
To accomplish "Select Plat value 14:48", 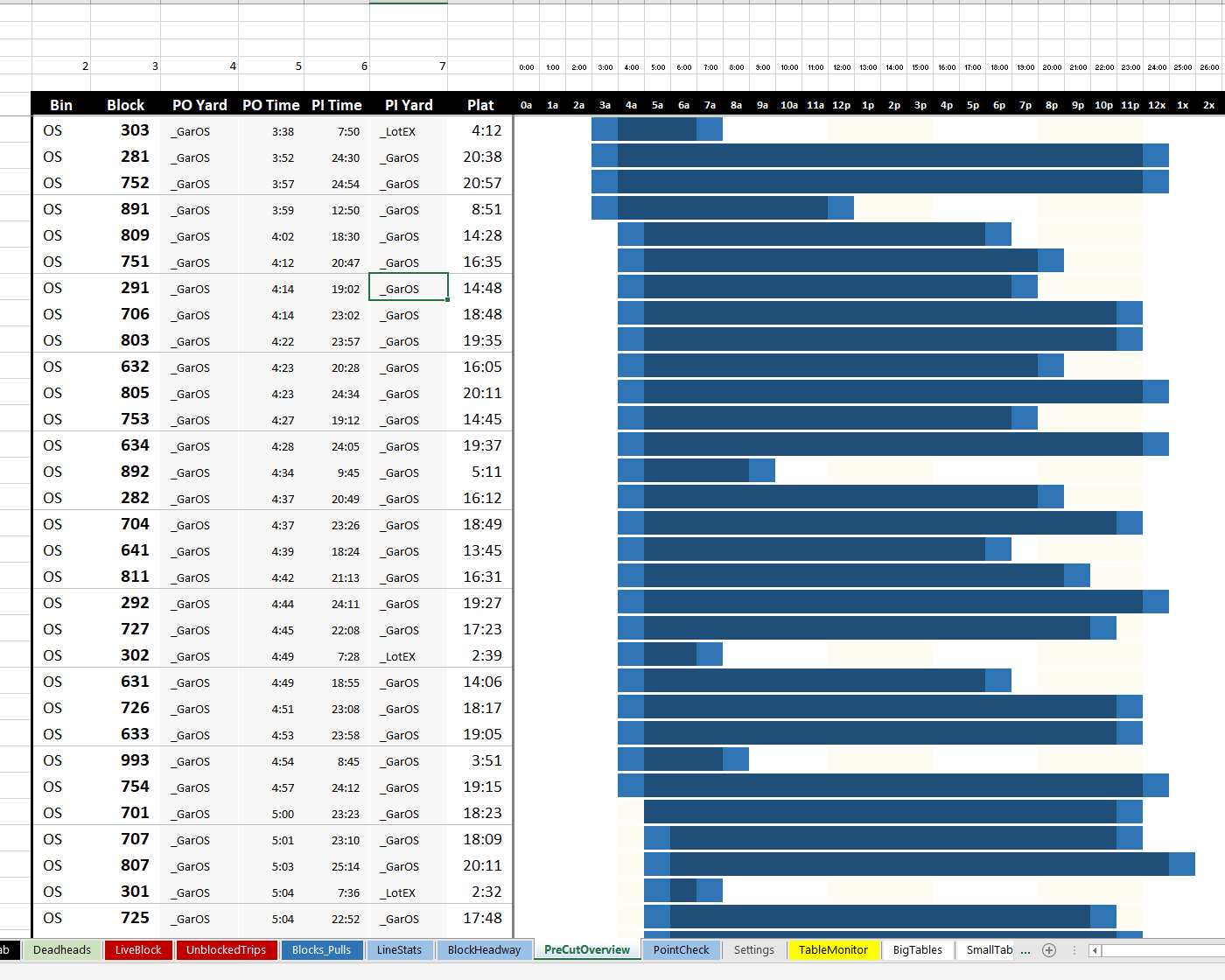I will [480, 288].
